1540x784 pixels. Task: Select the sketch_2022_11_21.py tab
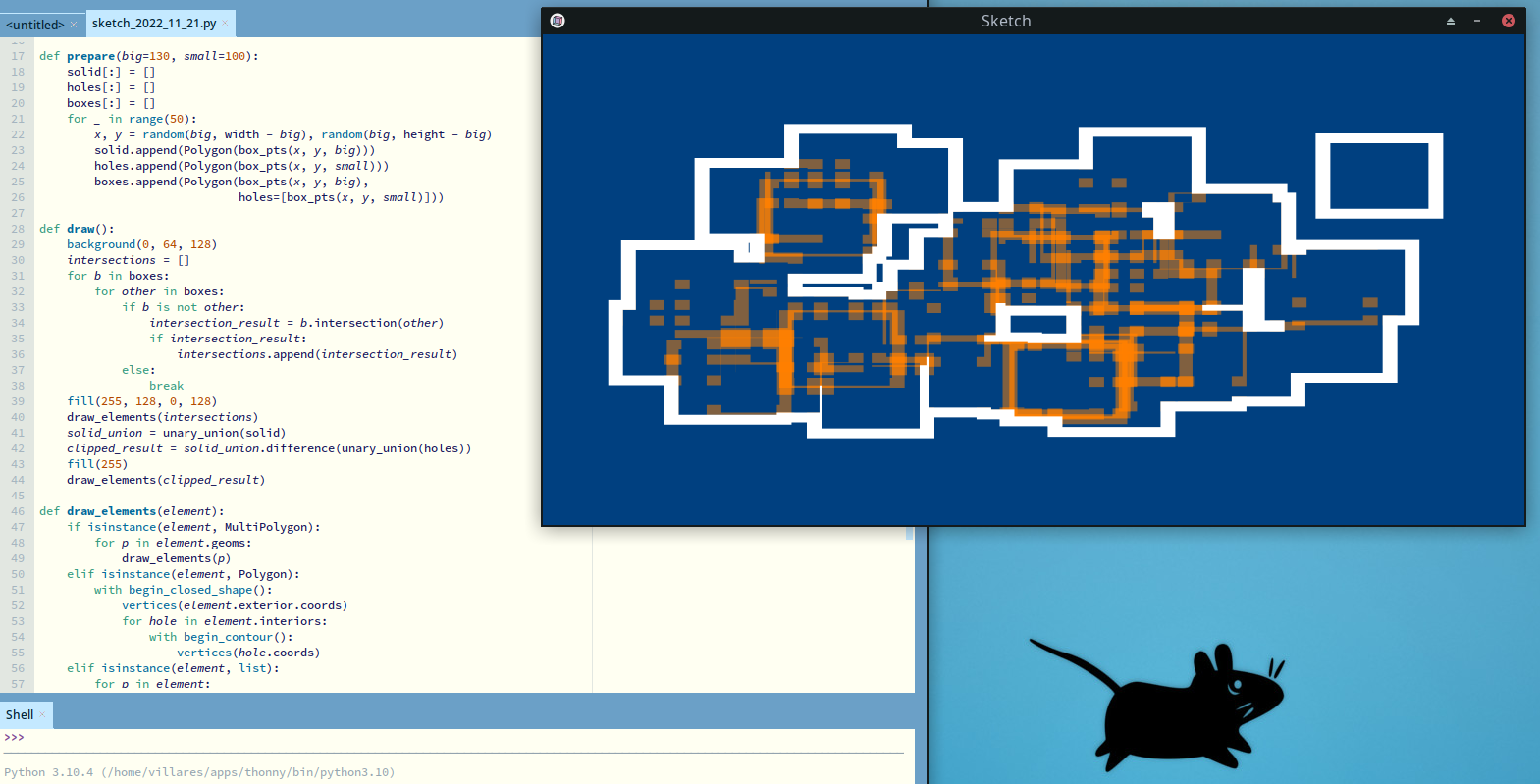(x=153, y=23)
